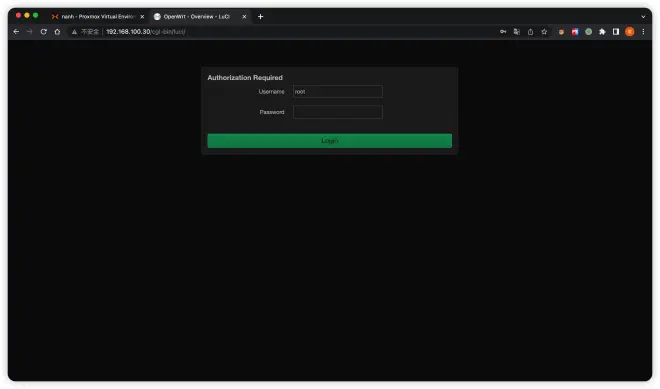Image resolution: width=660 pixels, height=389 pixels.
Task: Open a new browser tab
Action: coord(260,16)
